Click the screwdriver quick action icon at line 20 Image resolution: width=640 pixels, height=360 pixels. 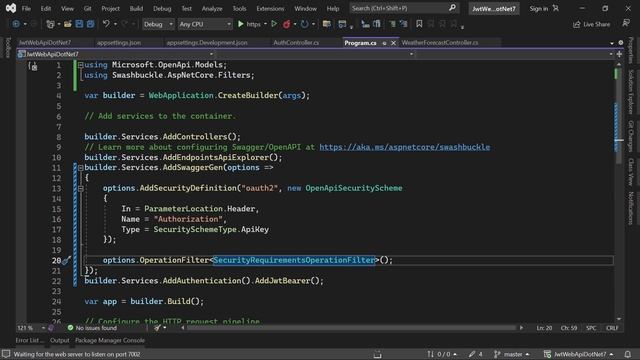[x=67, y=260]
